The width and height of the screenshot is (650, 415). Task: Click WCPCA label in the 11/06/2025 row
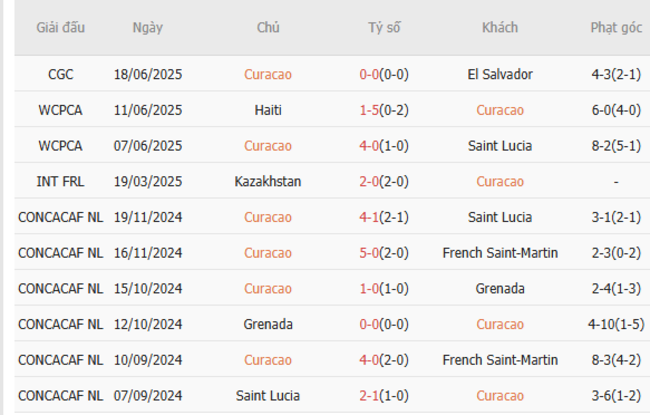point(60,110)
